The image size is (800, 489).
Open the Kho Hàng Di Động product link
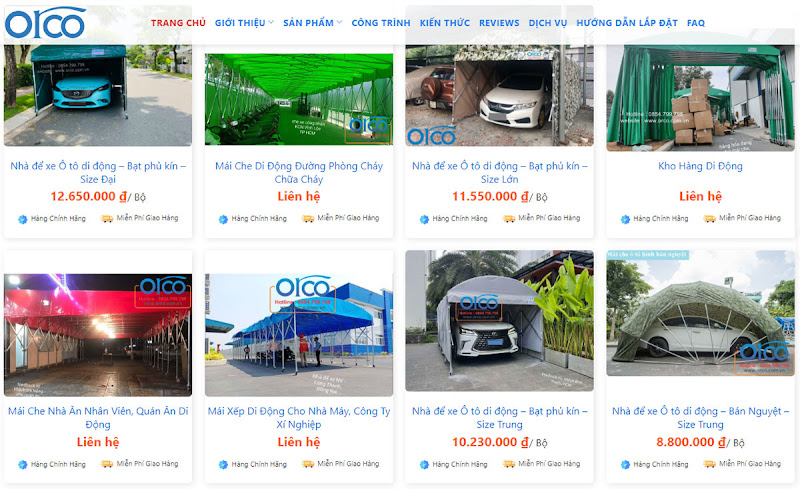700,166
